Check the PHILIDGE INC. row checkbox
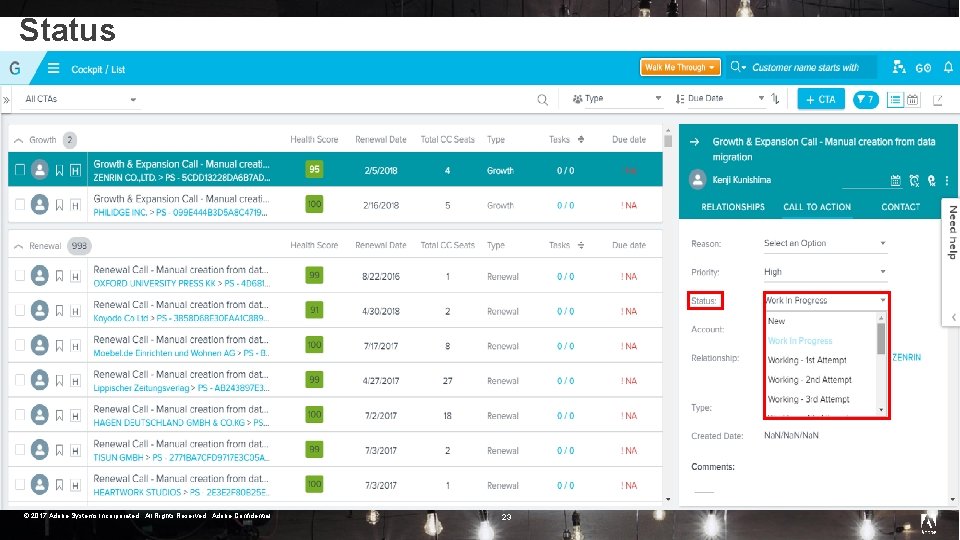This screenshot has height=540, width=960. pos(20,204)
